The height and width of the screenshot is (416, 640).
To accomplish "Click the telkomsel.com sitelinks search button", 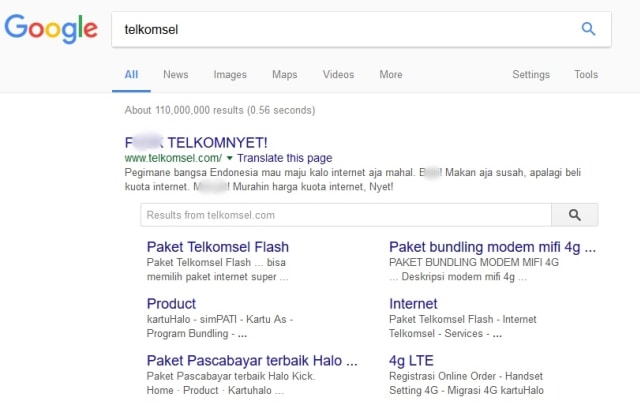I will pos(575,215).
